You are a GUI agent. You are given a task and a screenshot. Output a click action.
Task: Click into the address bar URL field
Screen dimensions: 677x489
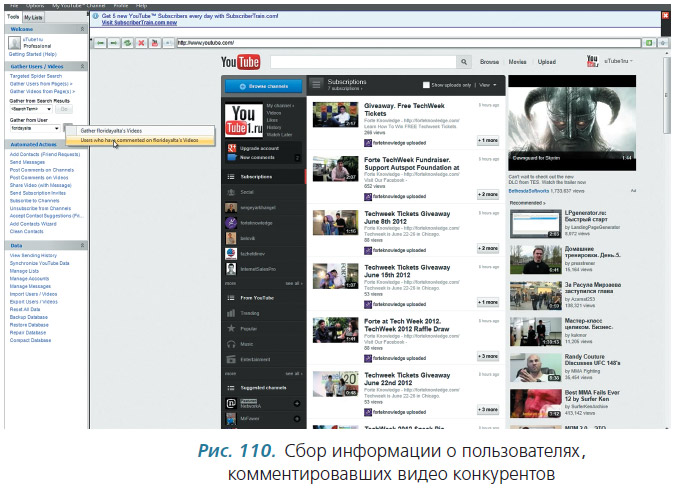tap(408, 43)
